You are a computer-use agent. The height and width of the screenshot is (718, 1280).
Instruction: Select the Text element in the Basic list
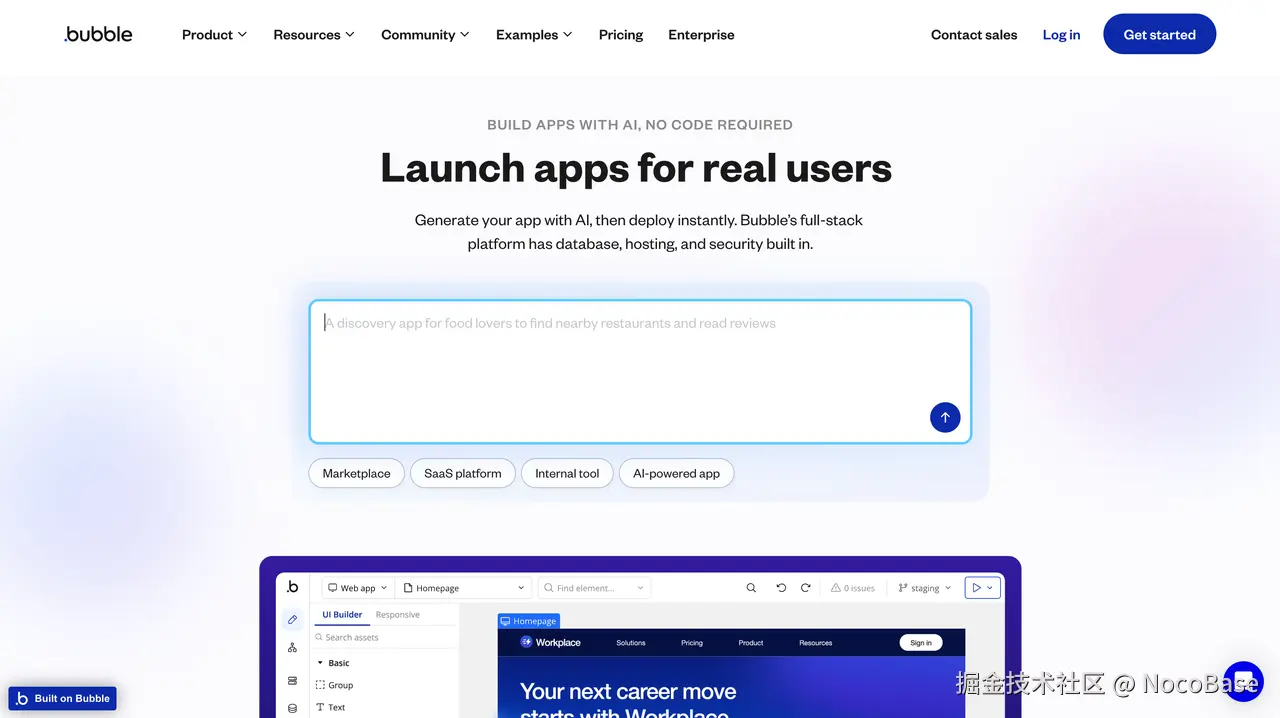pos(330,707)
